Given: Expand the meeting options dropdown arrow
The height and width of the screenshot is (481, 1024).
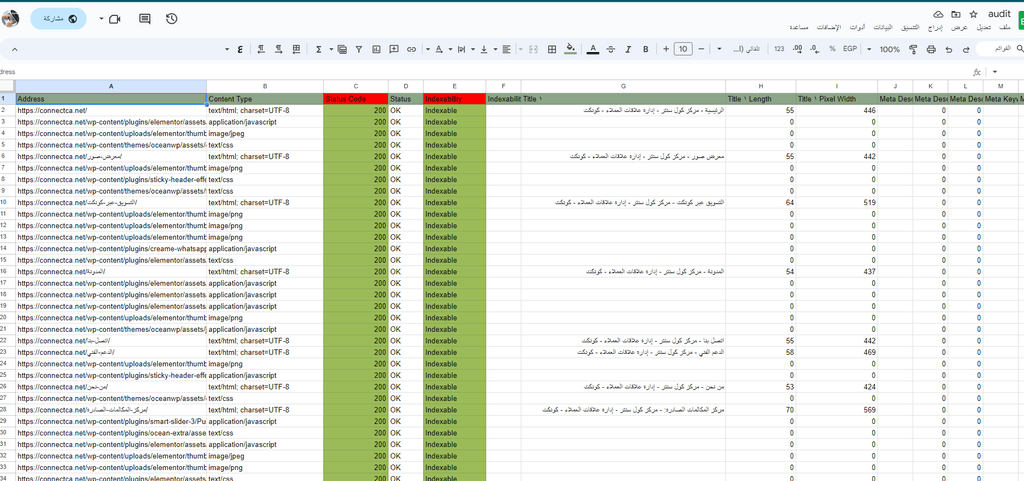Looking at the screenshot, I should click(x=101, y=19).
